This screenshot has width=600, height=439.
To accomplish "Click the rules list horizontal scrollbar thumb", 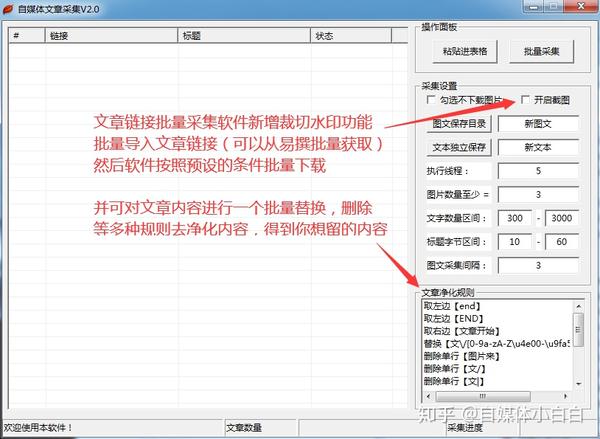I will [483, 396].
